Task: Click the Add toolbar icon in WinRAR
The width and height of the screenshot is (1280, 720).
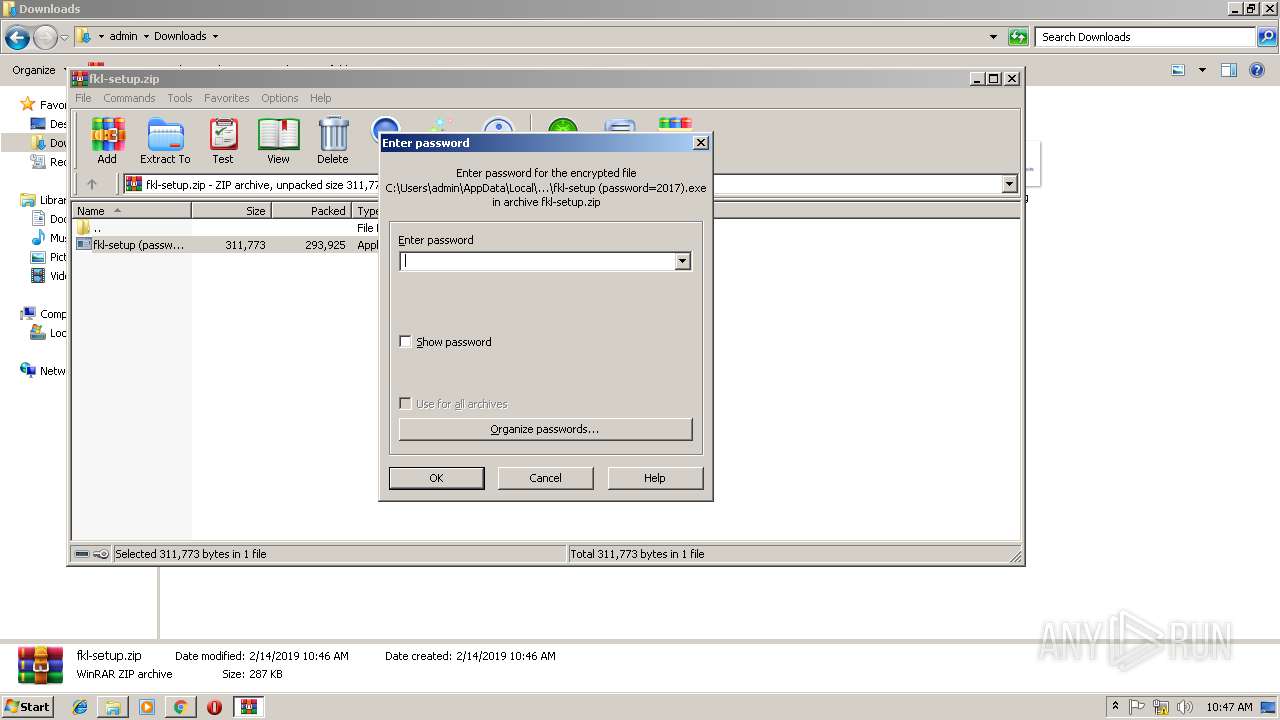Action: 107,141
